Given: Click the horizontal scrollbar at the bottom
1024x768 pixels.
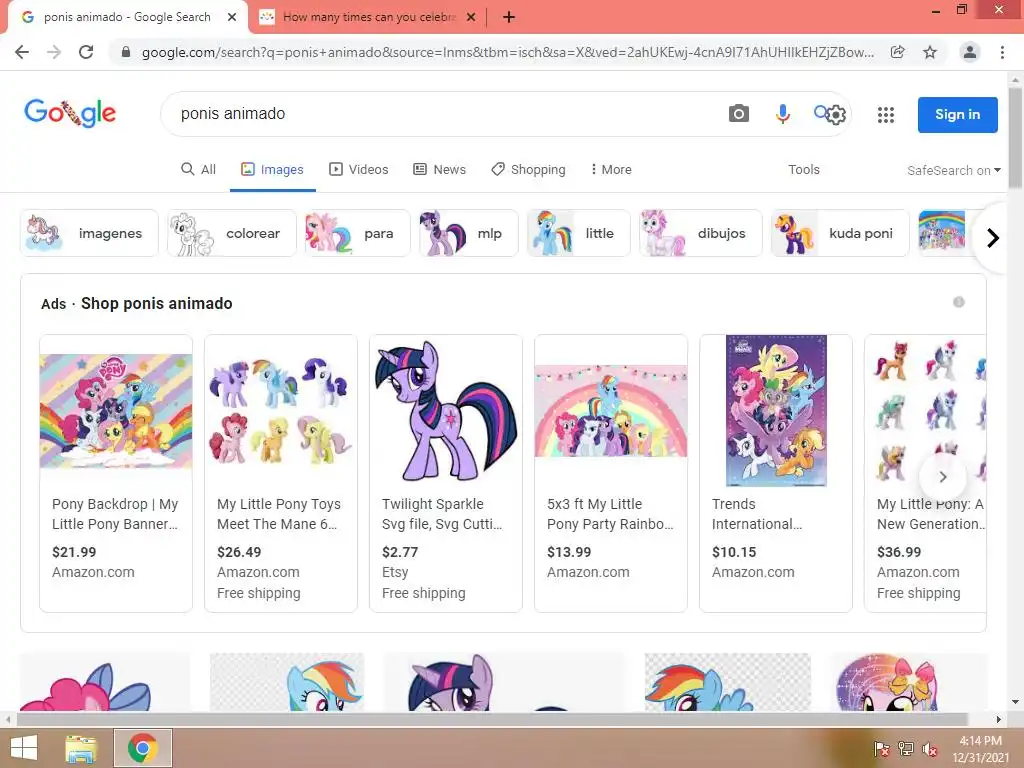Looking at the screenshot, I should pyautogui.click(x=492, y=719).
